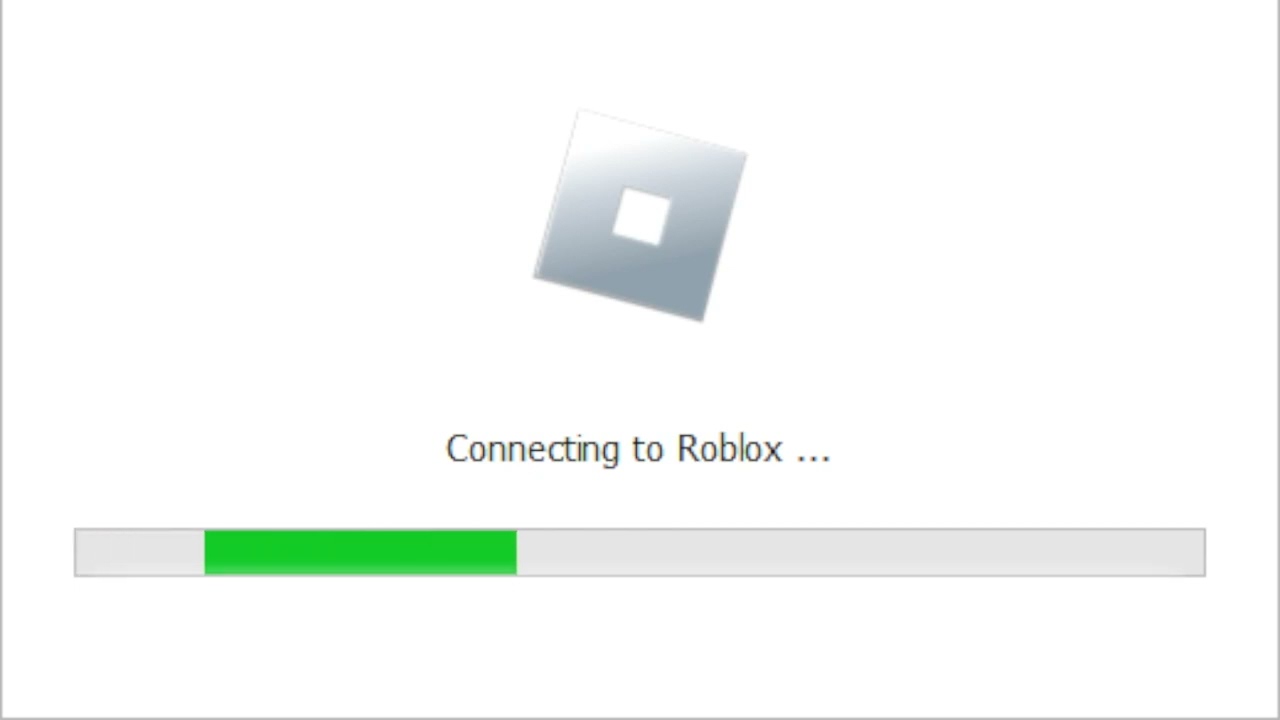The height and width of the screenshot is (720, 1280).
Task: Click the far left end of progress bar
Action: [80, 552]
